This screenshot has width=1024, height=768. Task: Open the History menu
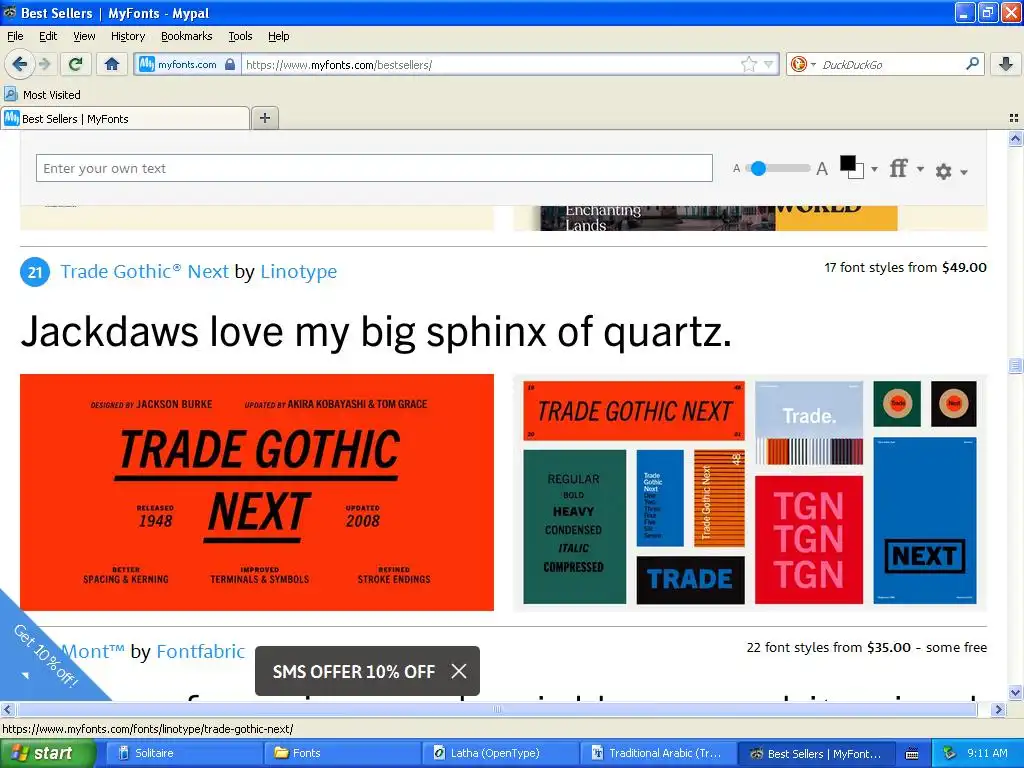click(x=127, y=36)
